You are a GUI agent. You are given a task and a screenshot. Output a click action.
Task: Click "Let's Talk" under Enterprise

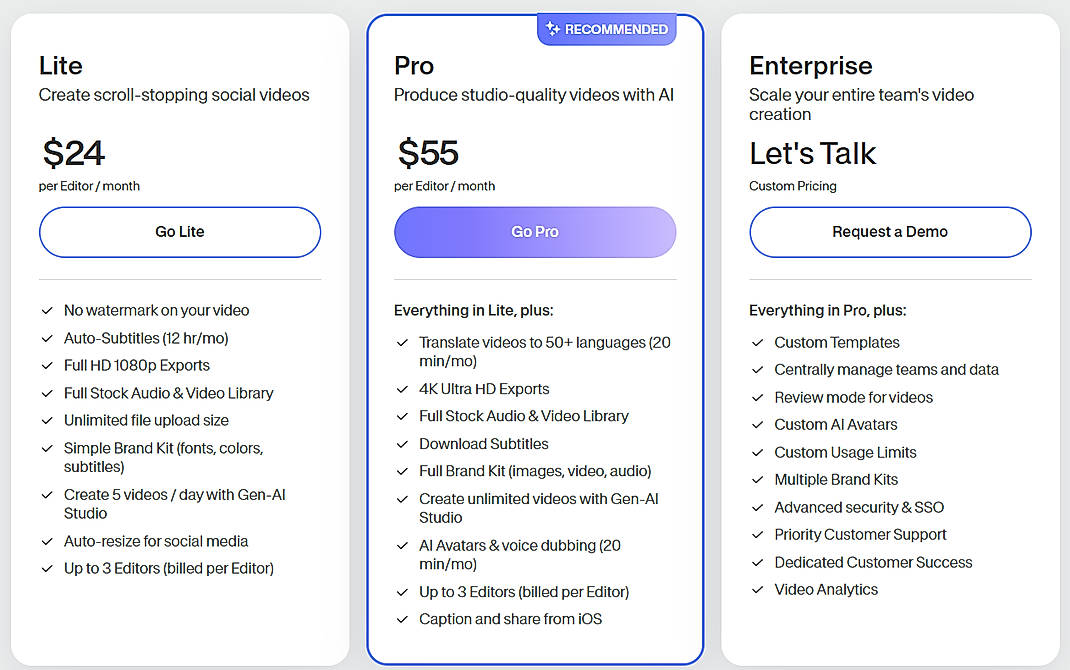[812, 153]
